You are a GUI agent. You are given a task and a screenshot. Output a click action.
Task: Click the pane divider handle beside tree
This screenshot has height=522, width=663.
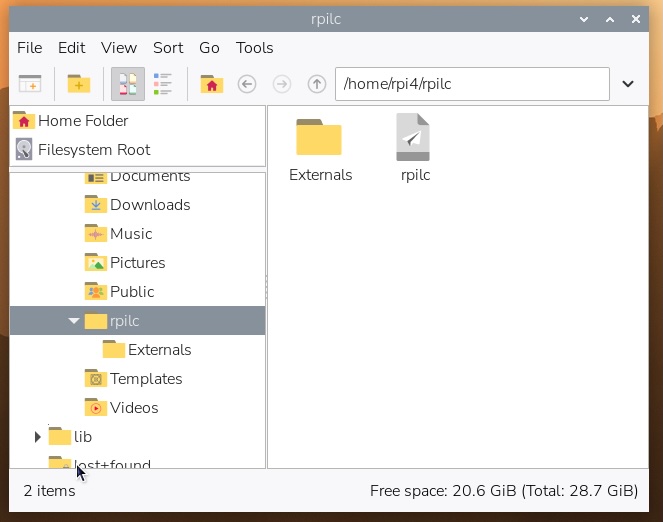(266, 288)
